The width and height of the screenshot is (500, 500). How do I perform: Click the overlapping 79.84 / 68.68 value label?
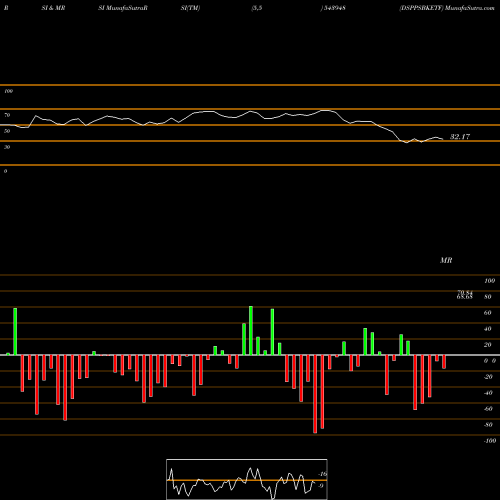465,295
